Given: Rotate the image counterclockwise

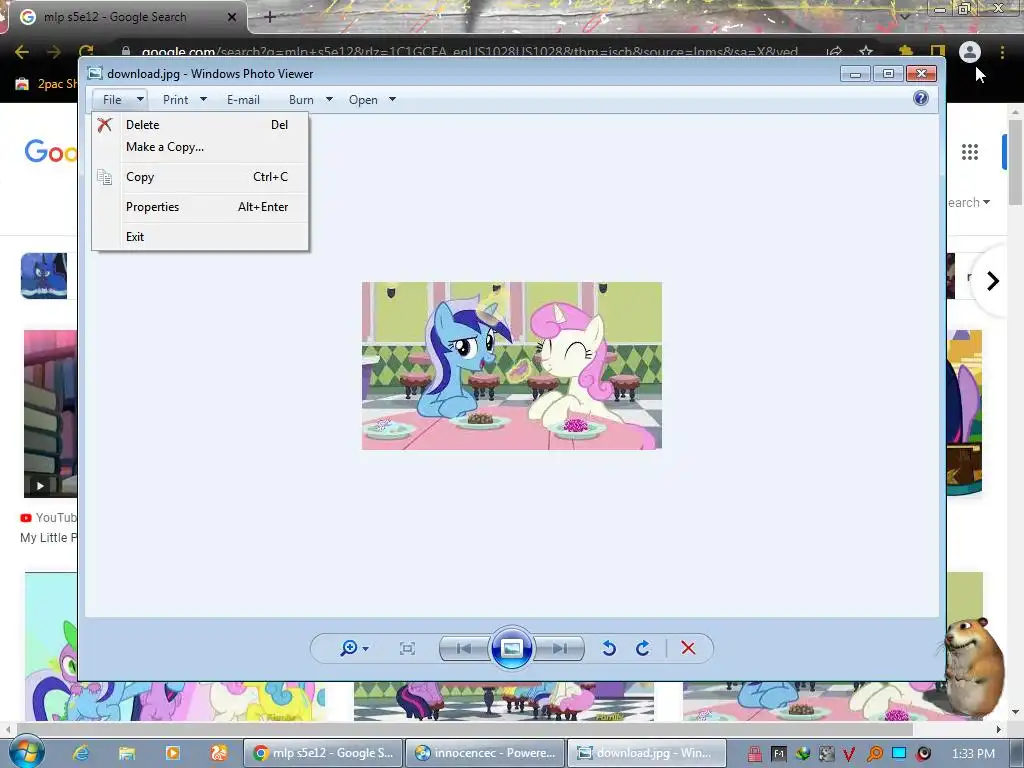Looking at the screenshot, I should pyautogui.click(x=609, y=648).
